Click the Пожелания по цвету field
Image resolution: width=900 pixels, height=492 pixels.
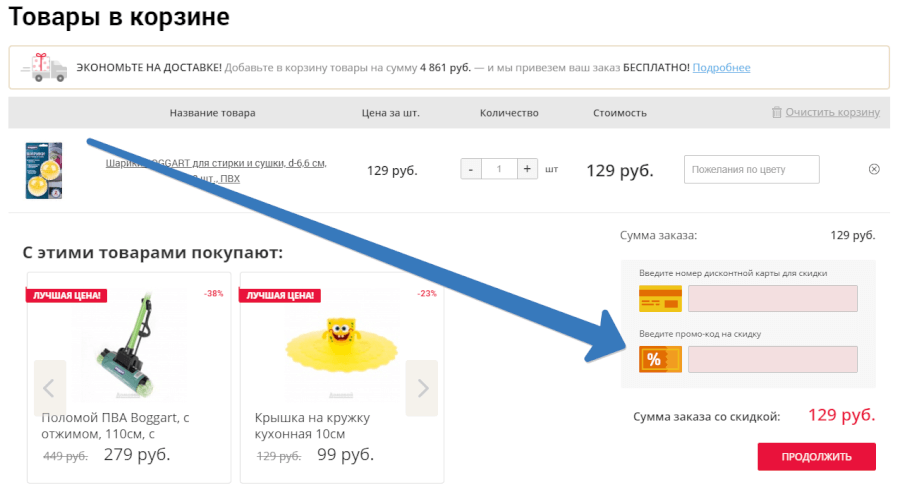(x=751, y=169)
